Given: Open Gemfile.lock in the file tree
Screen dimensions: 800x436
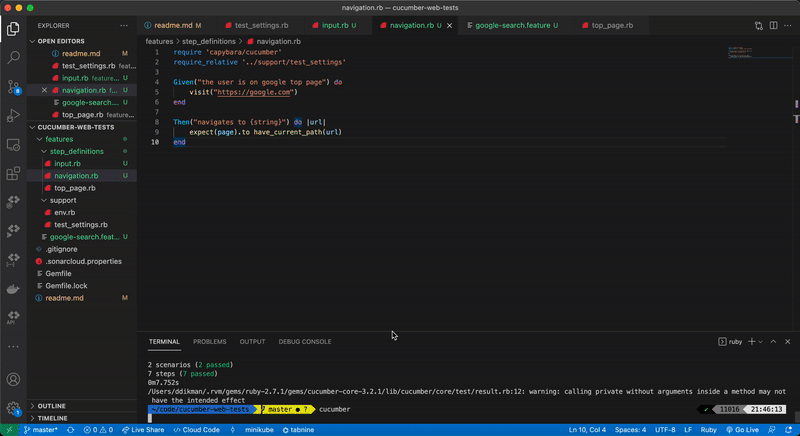Looking at the screenshot, I should [82, 286].
